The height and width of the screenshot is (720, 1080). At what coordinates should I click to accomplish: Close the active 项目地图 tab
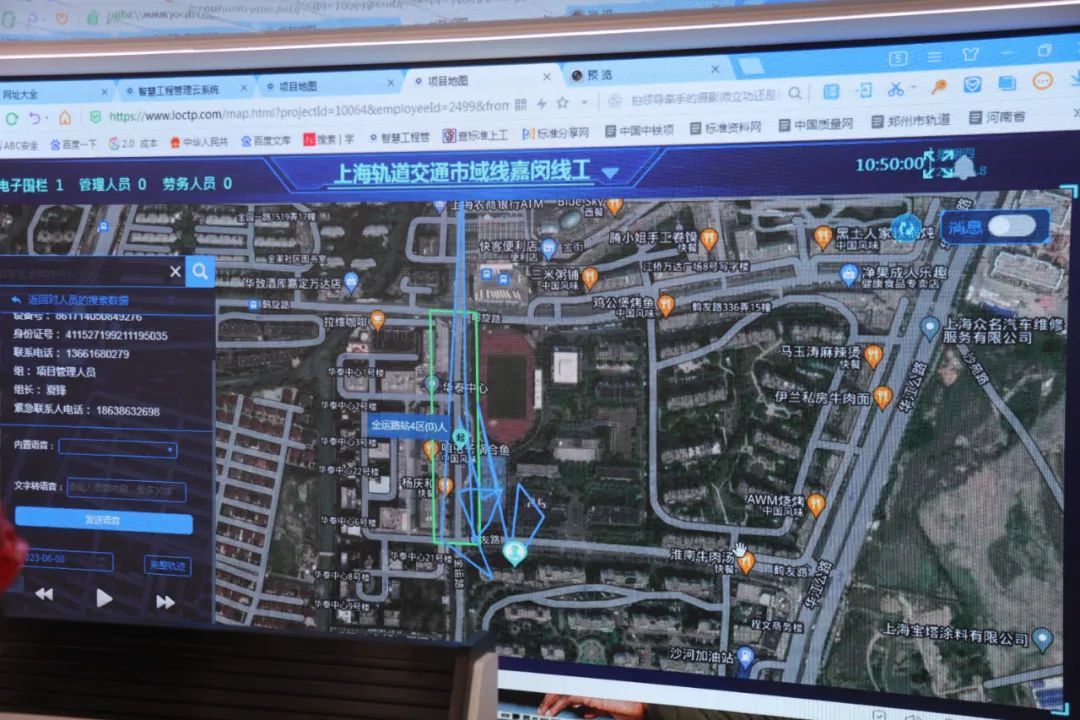[x=547, y=76]
